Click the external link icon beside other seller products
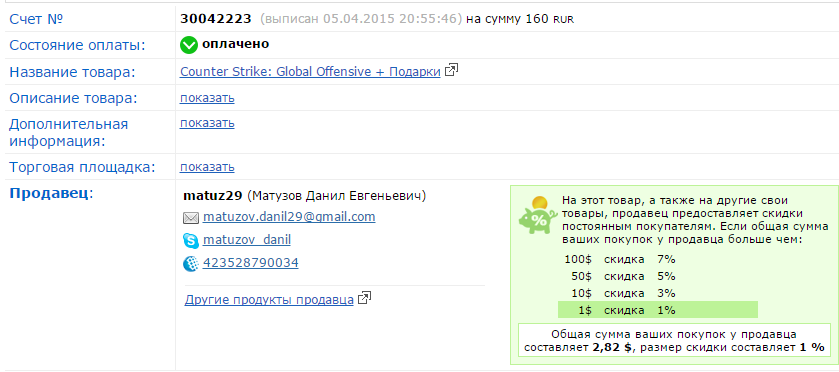 (x=364, y=298)
